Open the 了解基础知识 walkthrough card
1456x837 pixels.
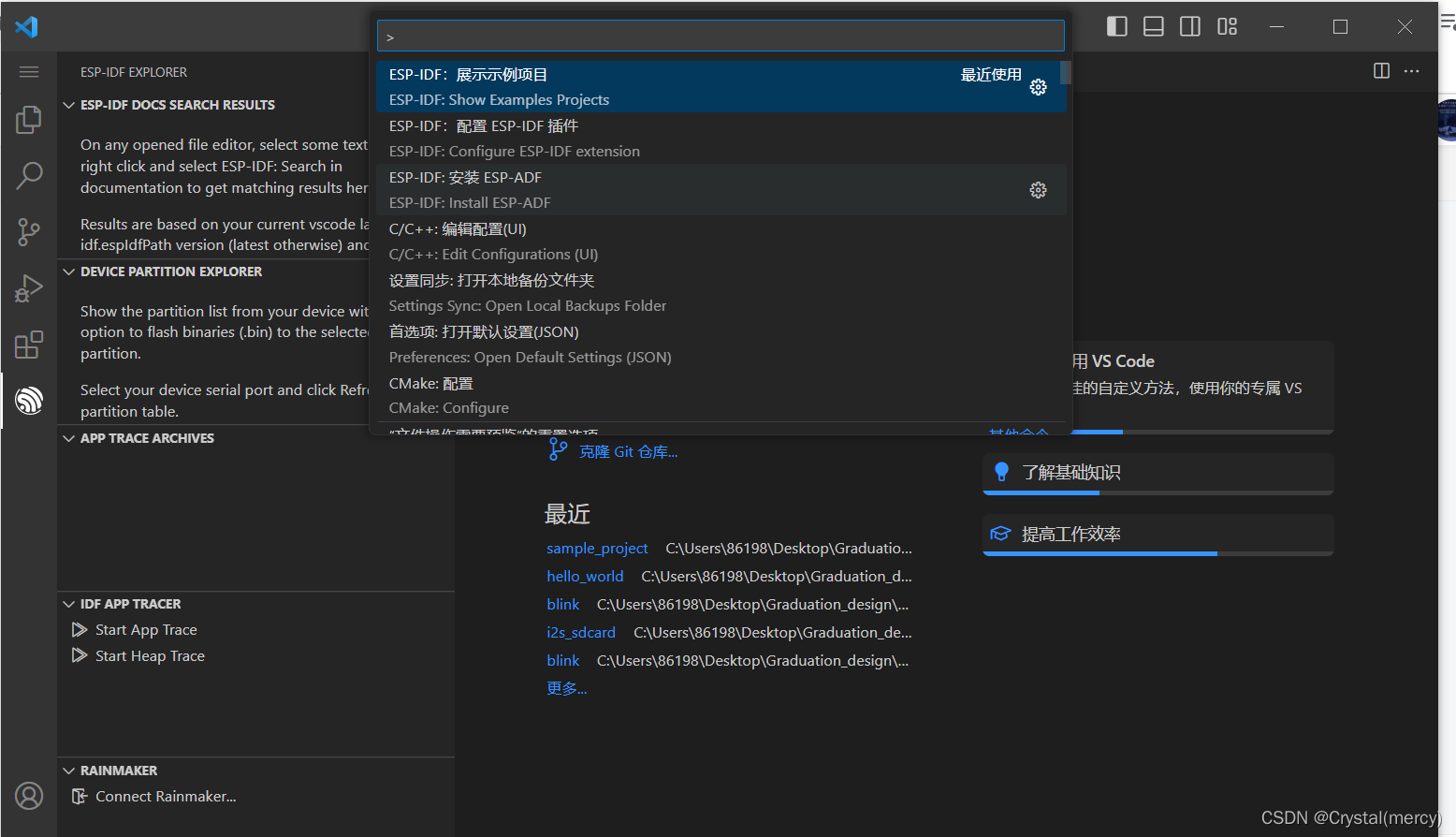click(1158, 474)
